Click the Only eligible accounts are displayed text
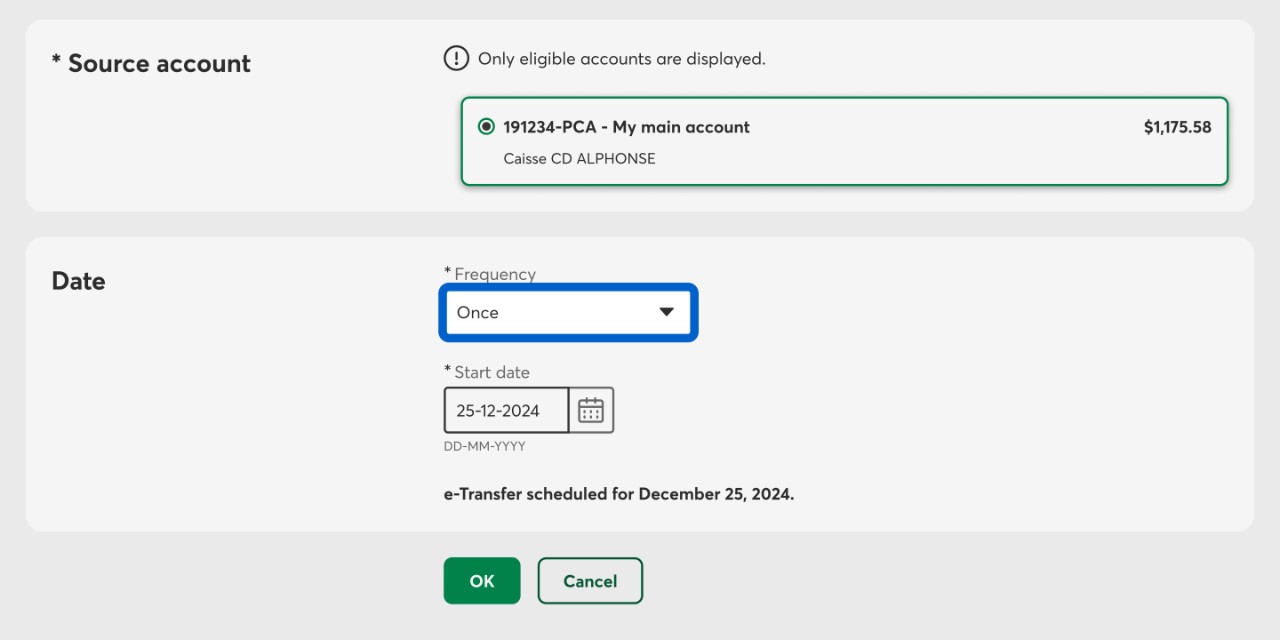 [621, 59]
